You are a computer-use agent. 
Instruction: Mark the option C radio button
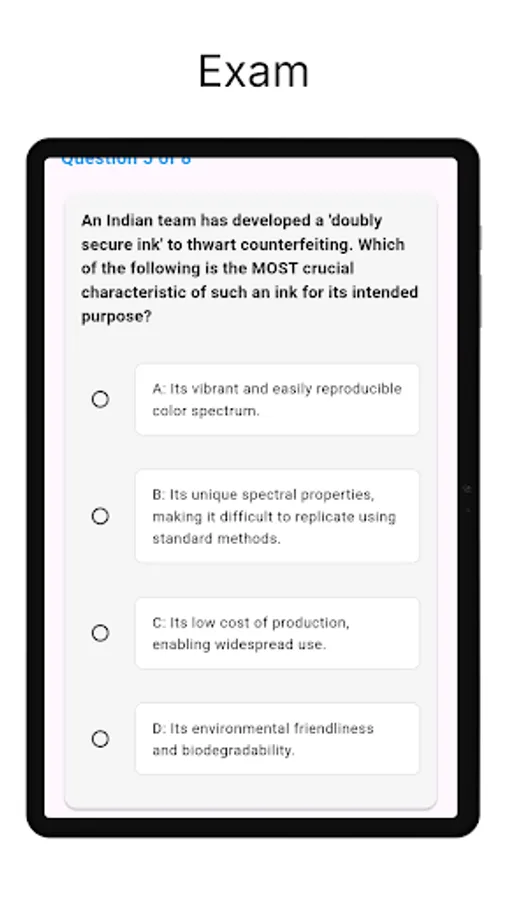100,633
